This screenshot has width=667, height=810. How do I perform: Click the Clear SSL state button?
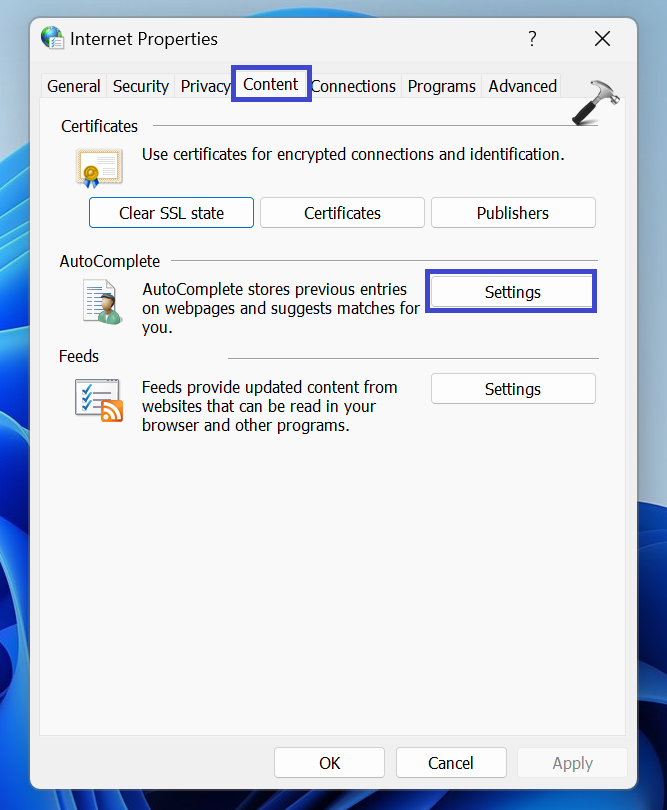pyautogui.click(x=172, y=213)
